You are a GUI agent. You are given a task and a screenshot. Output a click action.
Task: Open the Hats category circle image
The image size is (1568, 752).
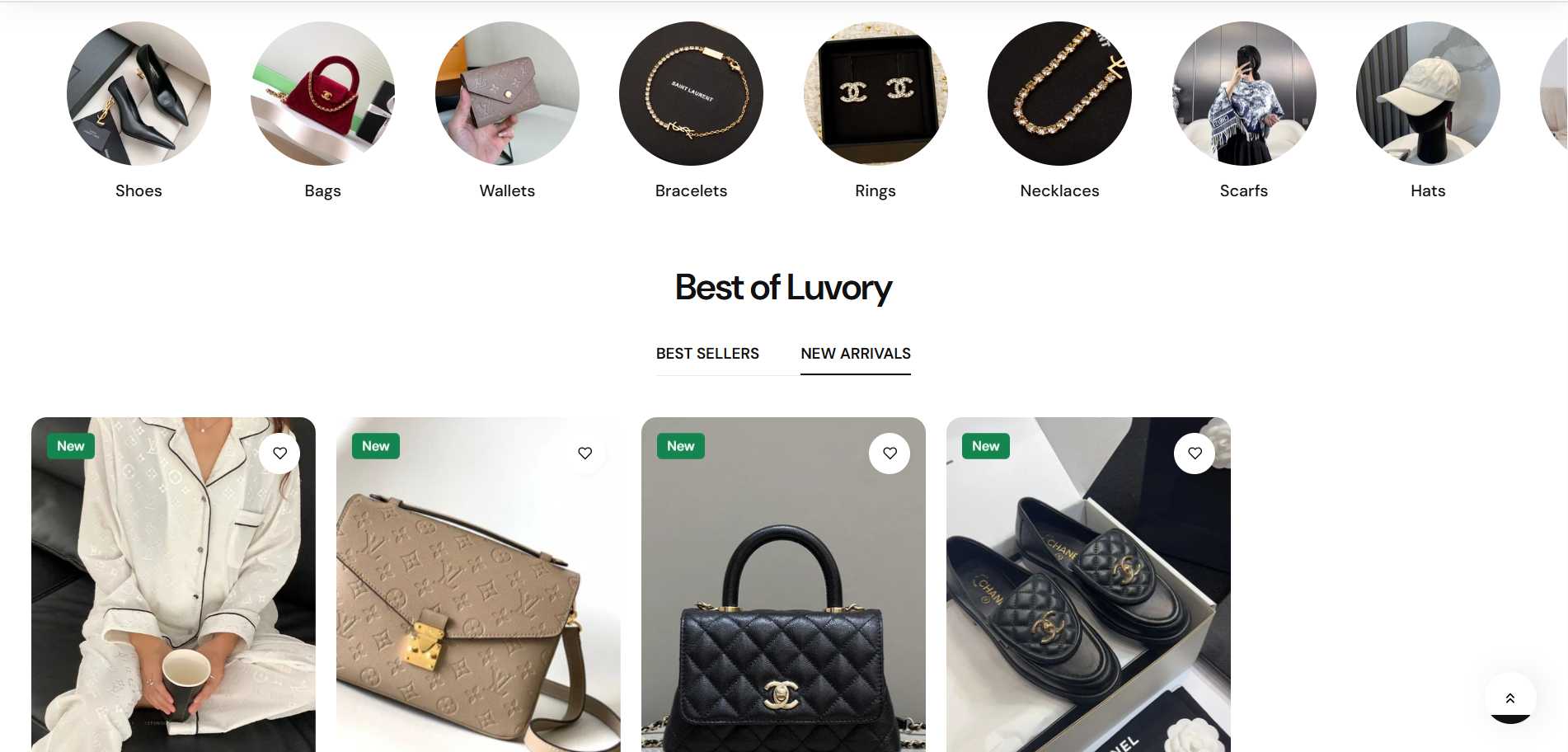pyautogui.click(x=1428, y=93)
